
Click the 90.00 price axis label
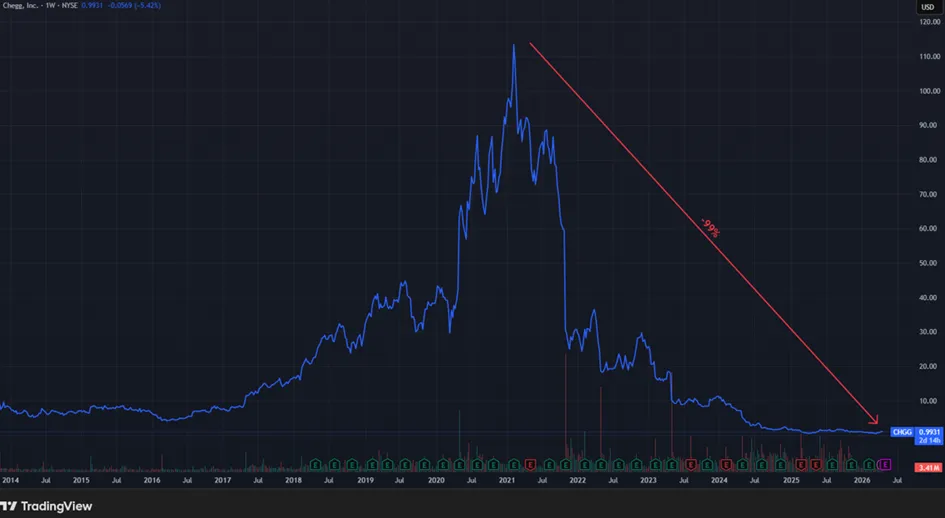(930, 125)
